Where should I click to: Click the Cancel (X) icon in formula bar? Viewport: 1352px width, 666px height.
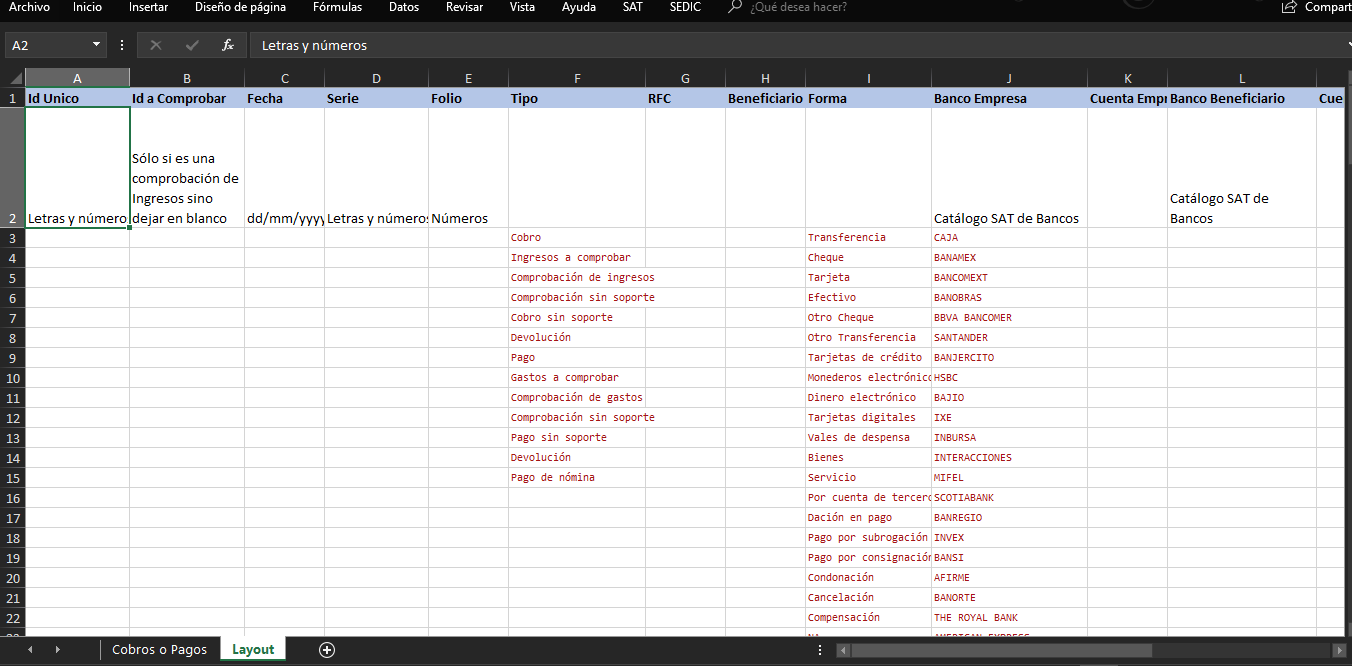point(156,45)
